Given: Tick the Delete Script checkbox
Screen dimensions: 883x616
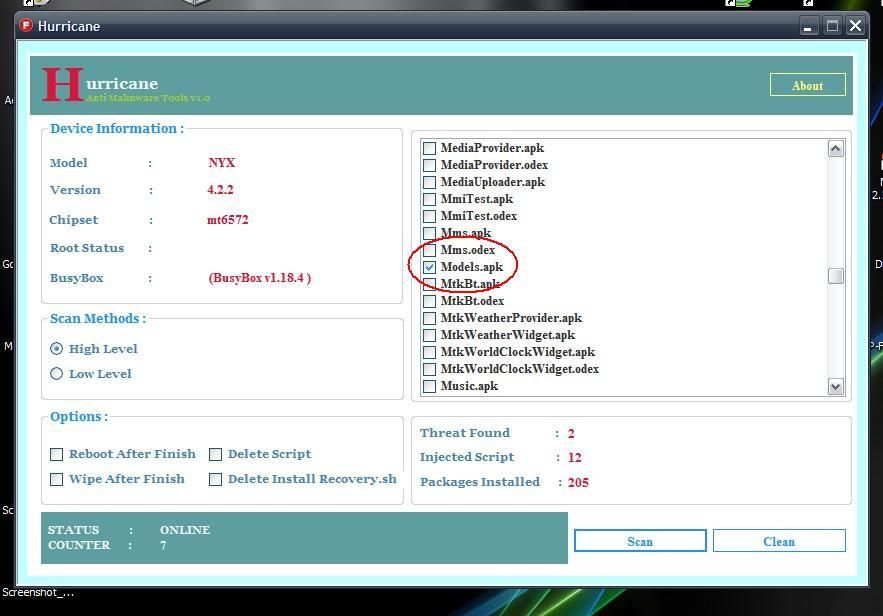Looking at the screenshot, I should pyautogui.click(x=215, y=454).
